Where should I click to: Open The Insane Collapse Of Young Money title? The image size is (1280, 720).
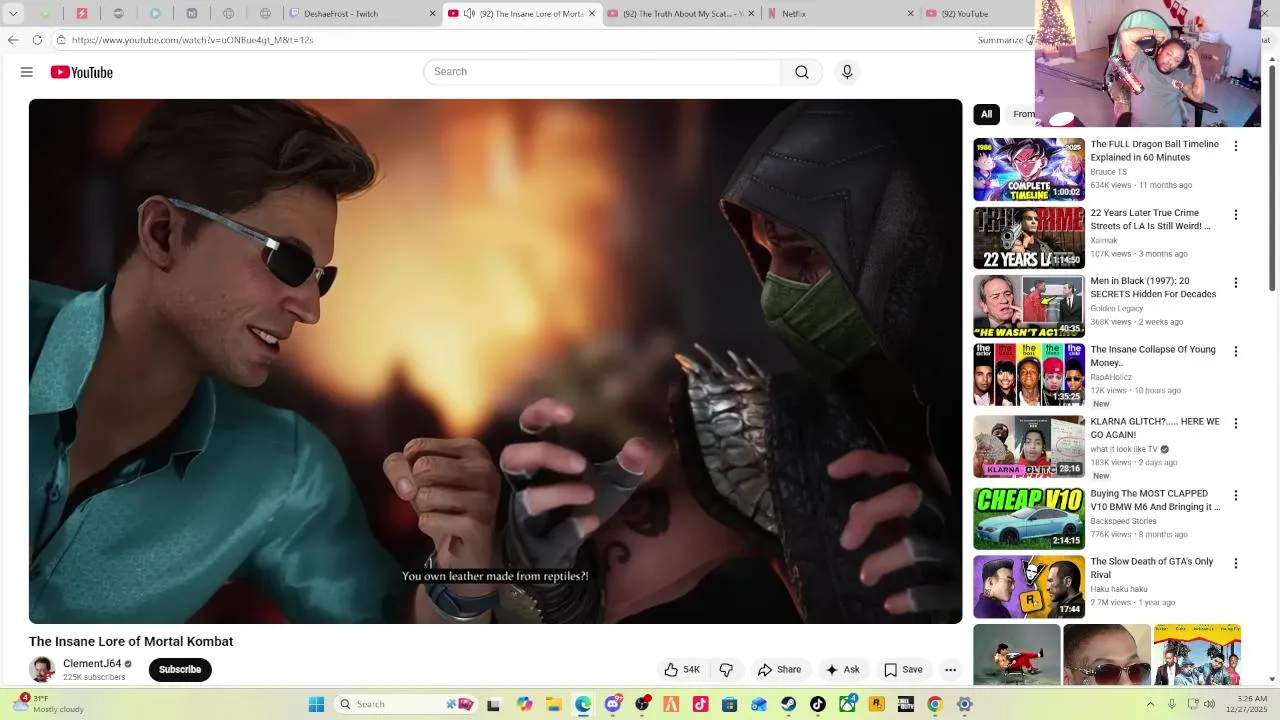pos(1153,356)
